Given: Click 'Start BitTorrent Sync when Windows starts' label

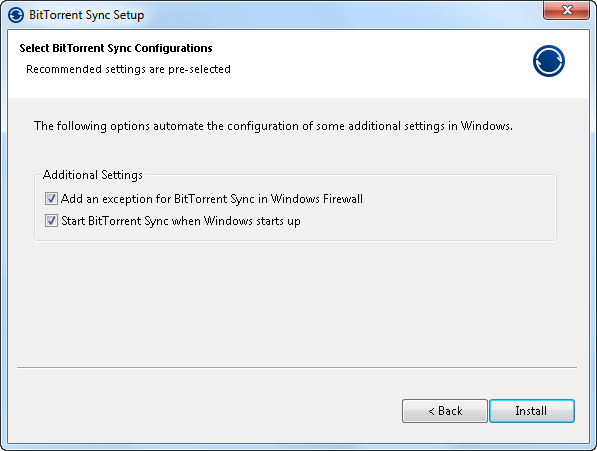Looking at the screenshot, I should (181, 221).
